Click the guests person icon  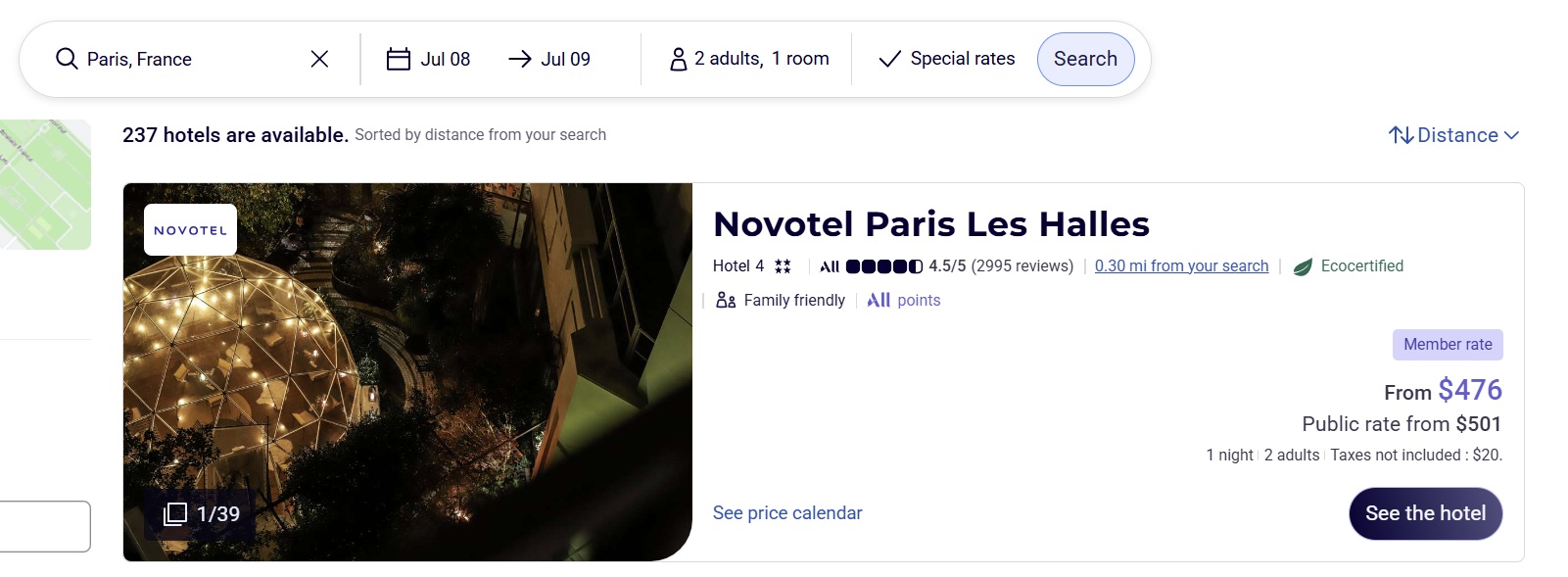[678, 60]
